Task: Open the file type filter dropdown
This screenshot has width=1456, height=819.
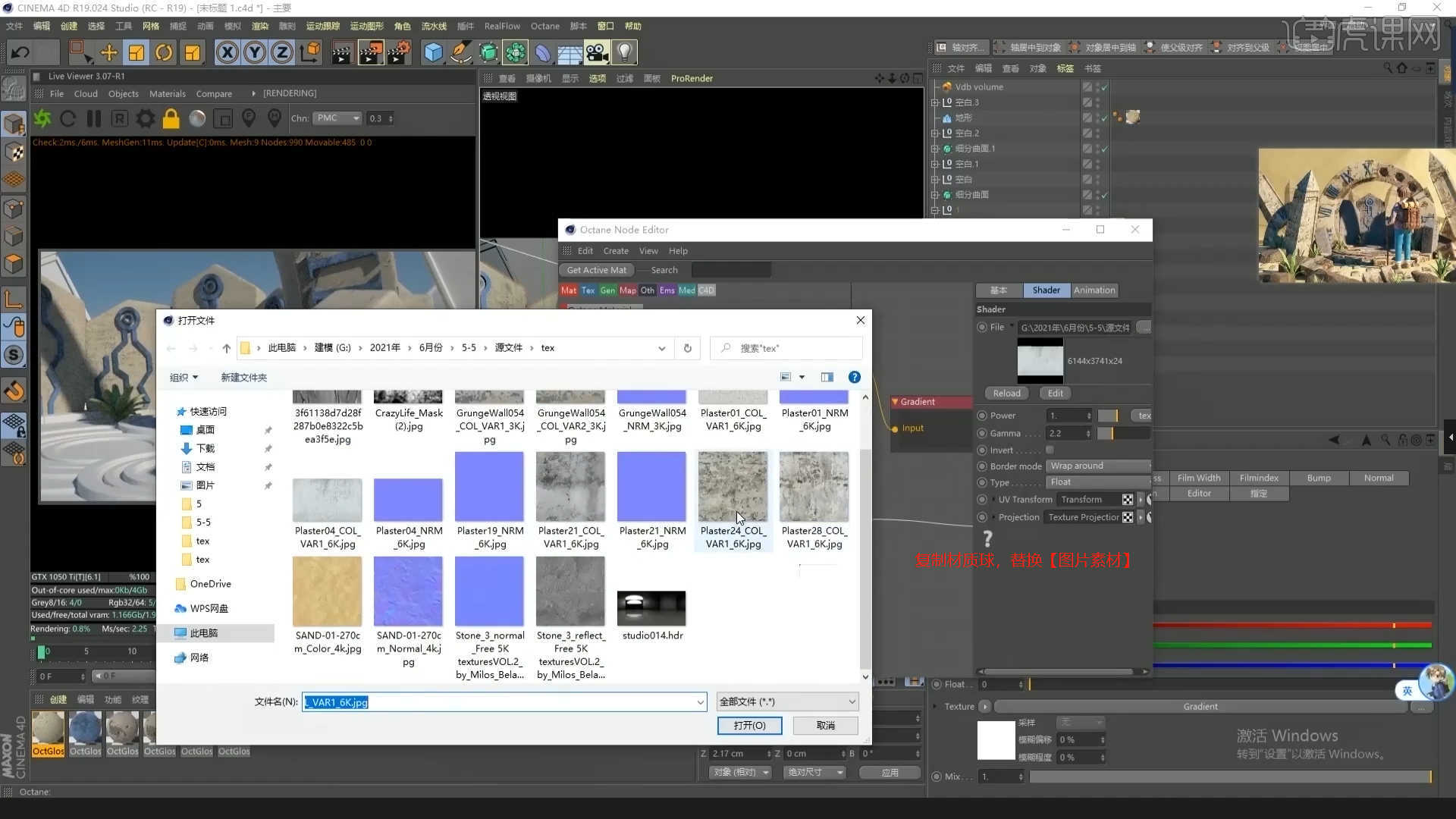Action: pyautogui.click(x=787, y=701)
